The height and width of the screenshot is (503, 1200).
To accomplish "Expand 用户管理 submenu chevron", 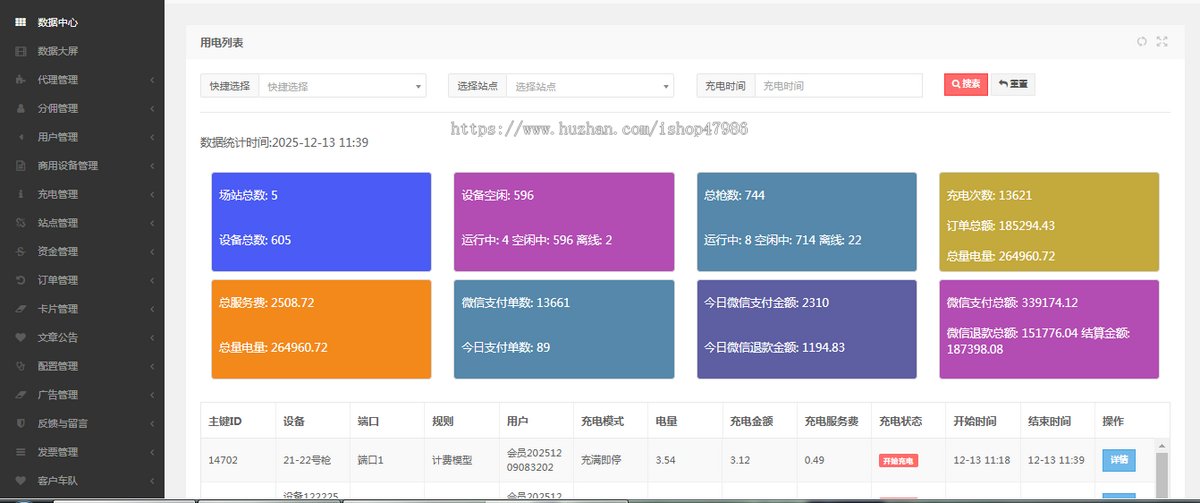I will click(x=152, y=137).
